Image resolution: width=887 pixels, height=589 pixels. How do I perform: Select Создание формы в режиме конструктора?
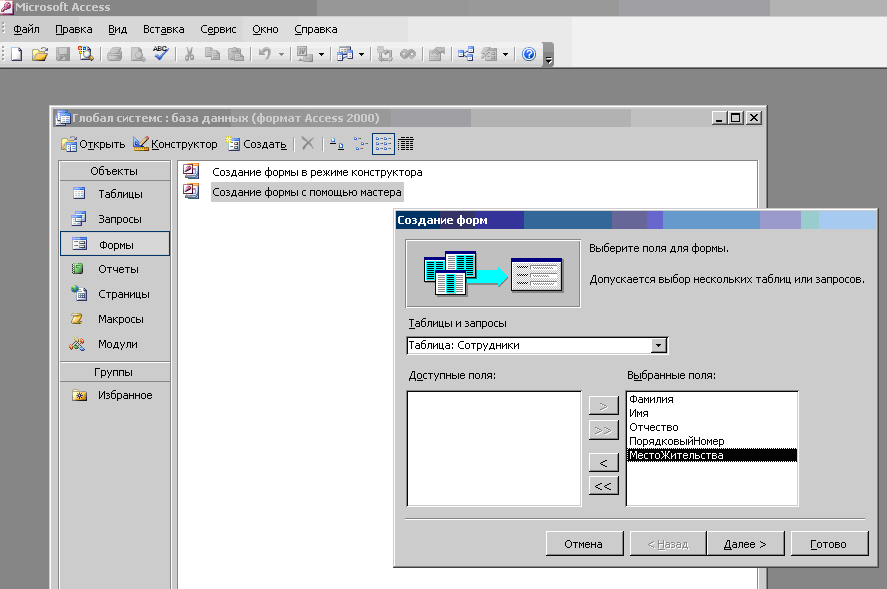coord(317,172)
